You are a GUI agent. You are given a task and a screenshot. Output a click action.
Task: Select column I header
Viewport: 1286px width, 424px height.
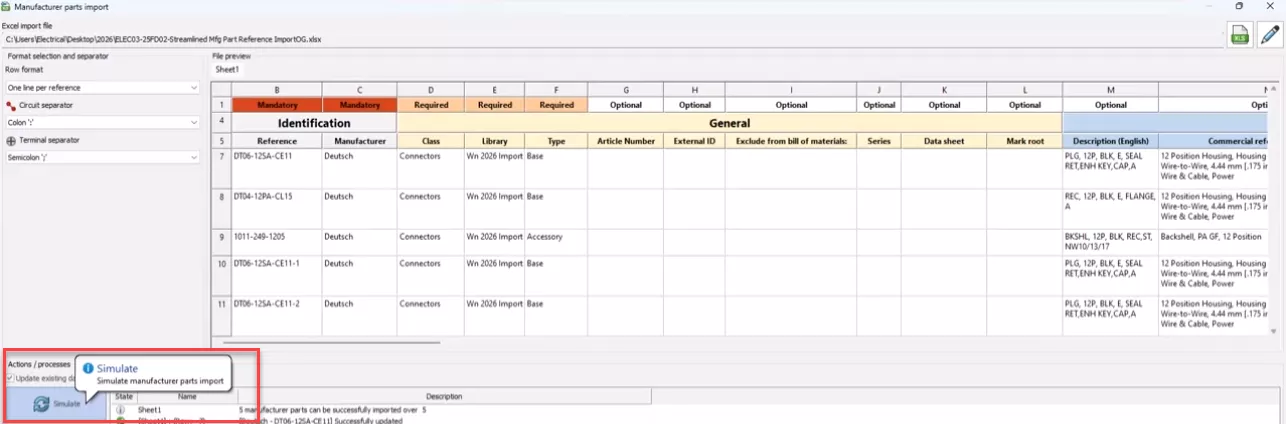click(791, 90)
